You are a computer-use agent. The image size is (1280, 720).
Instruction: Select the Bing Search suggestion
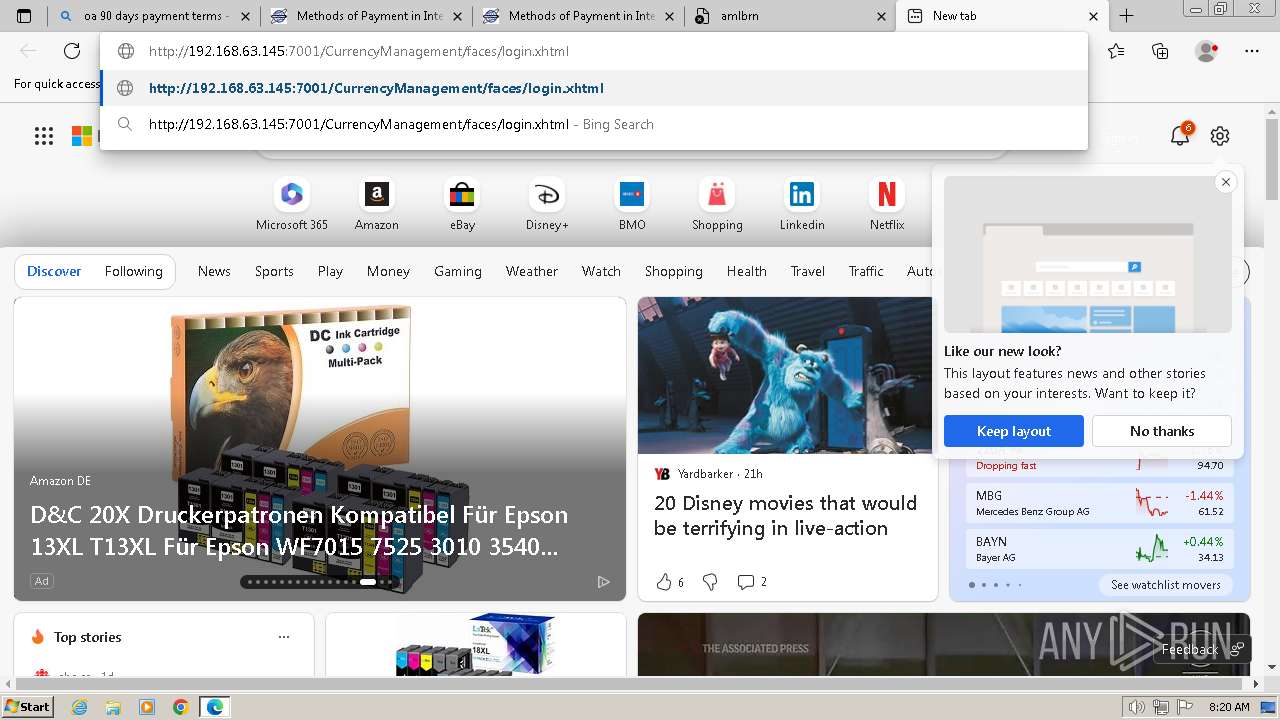click(594, 124)
